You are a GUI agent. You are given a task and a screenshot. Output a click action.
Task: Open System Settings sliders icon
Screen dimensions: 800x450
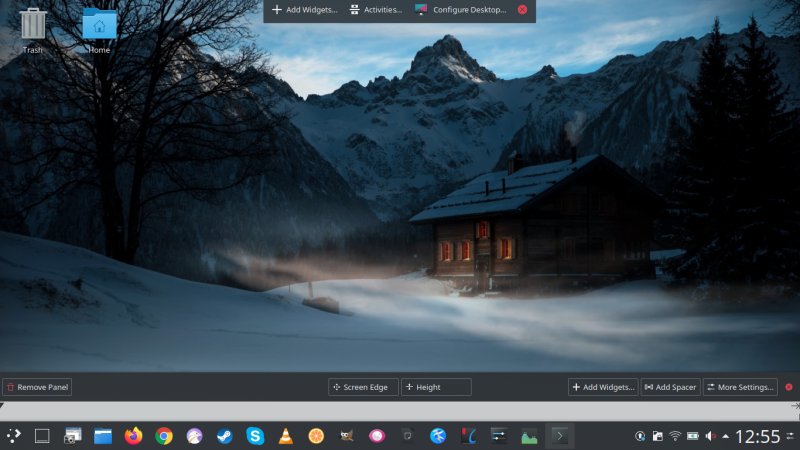click(x=498, y=436)
